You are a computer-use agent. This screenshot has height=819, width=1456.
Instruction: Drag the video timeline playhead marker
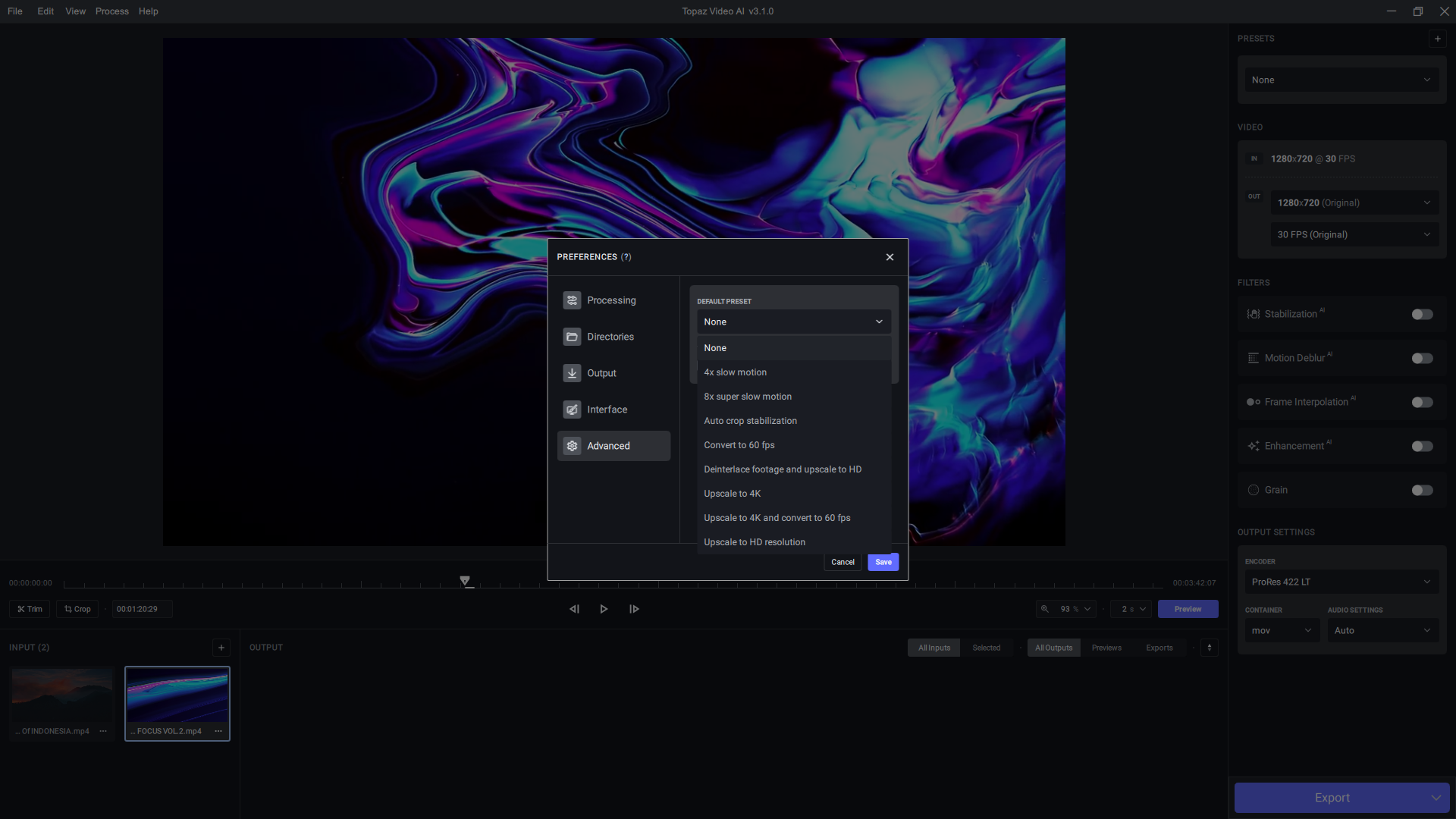click(465, 580)
